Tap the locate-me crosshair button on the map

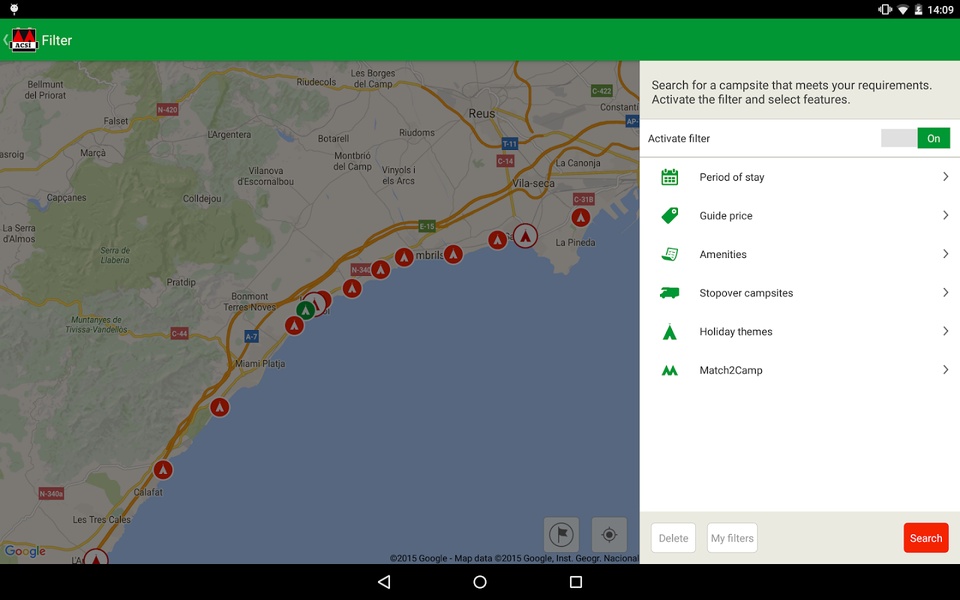pyautogui.click(x=609, y=534)
